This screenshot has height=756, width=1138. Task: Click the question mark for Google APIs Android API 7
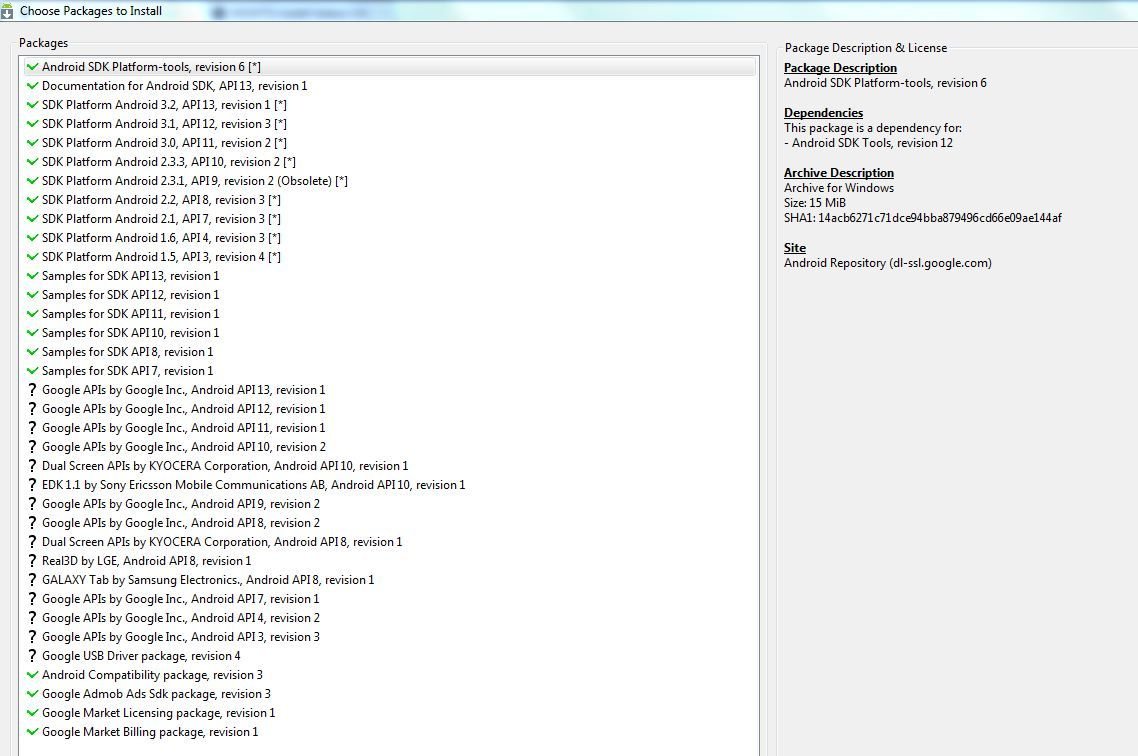tap(32, 599)
